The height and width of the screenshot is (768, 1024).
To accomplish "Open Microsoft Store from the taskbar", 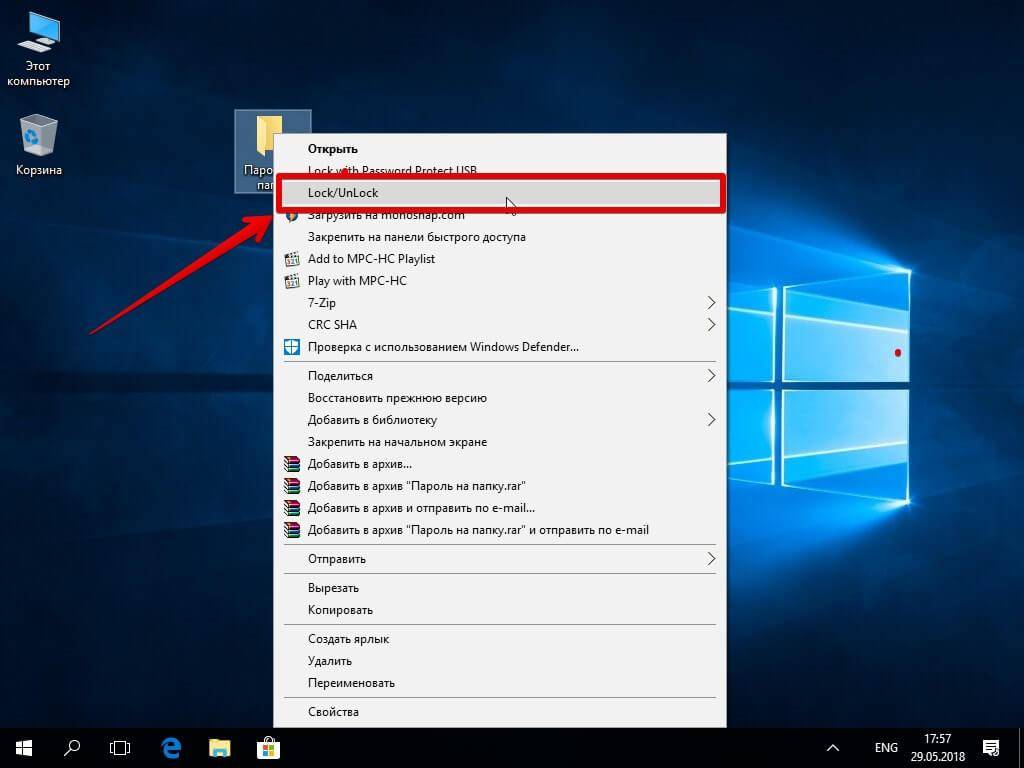I will point(268,748).
